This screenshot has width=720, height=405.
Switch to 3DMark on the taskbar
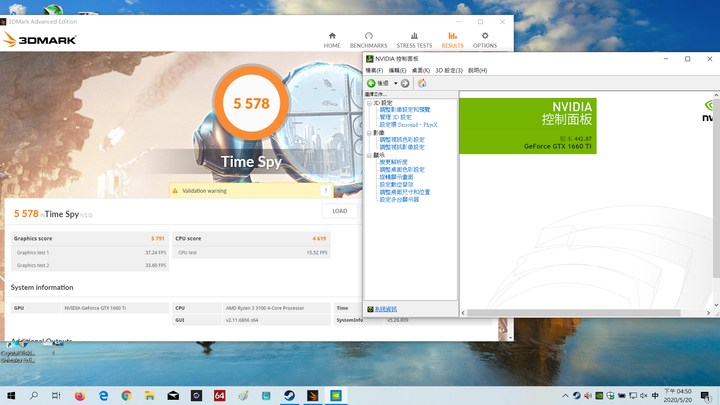[313, 395]
